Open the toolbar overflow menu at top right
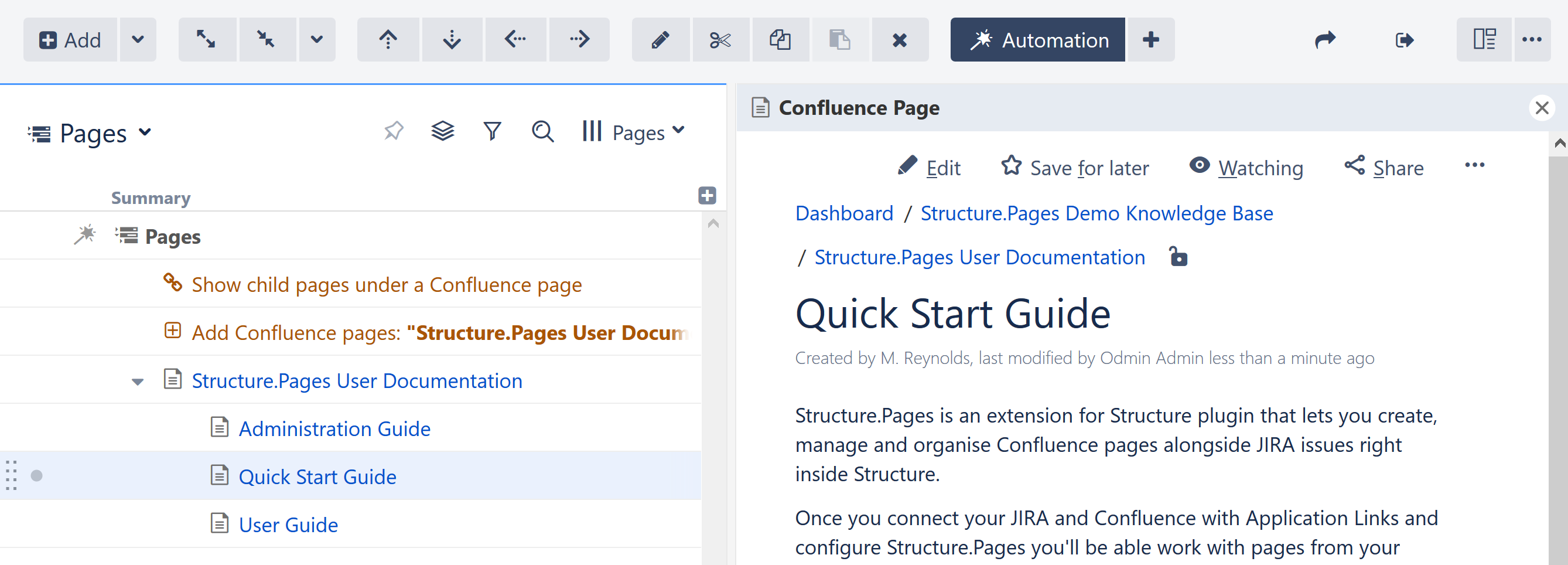The image size is (1568, 565). pyautogui.click(x=1533, y=40)
